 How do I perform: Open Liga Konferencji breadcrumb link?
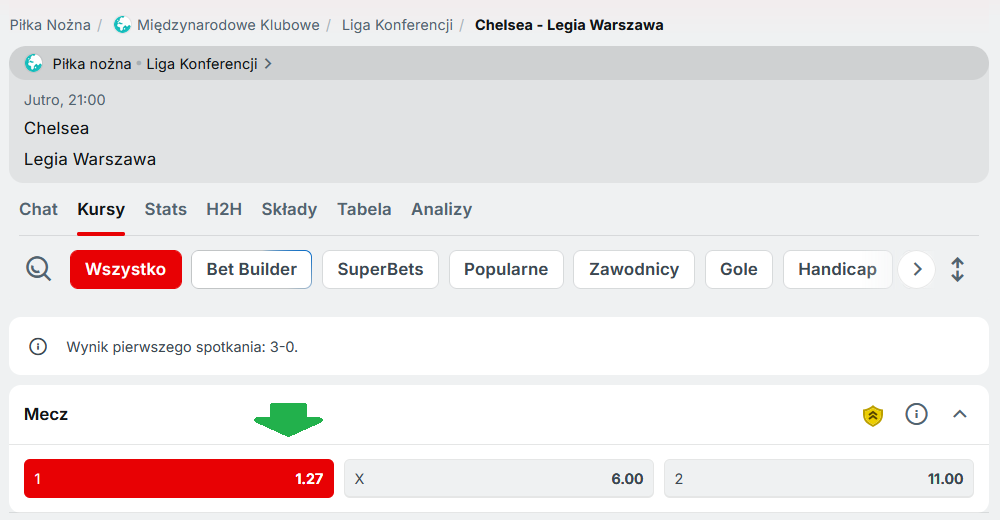pos(397,24)
